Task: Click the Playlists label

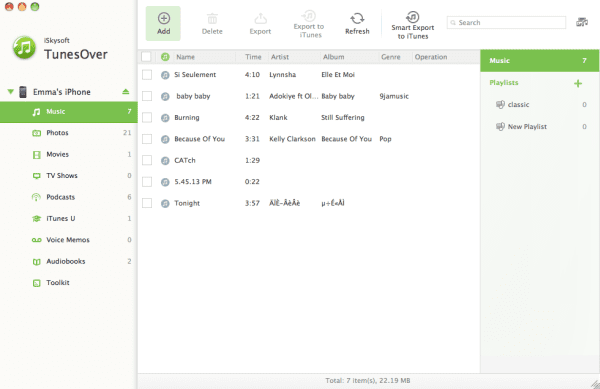Action: [x=504, y=83]
